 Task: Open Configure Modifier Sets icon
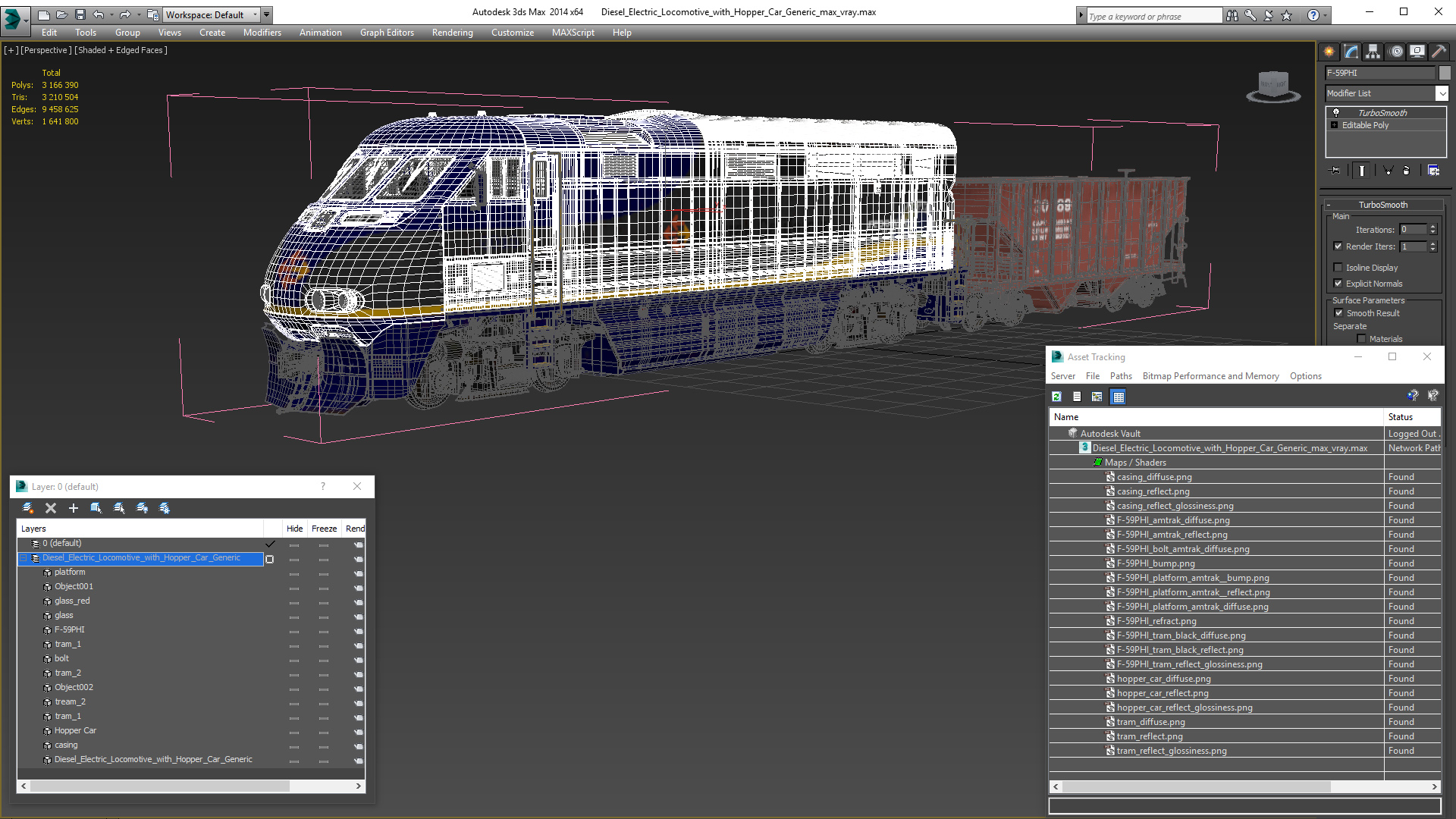tap(1433, 171)
